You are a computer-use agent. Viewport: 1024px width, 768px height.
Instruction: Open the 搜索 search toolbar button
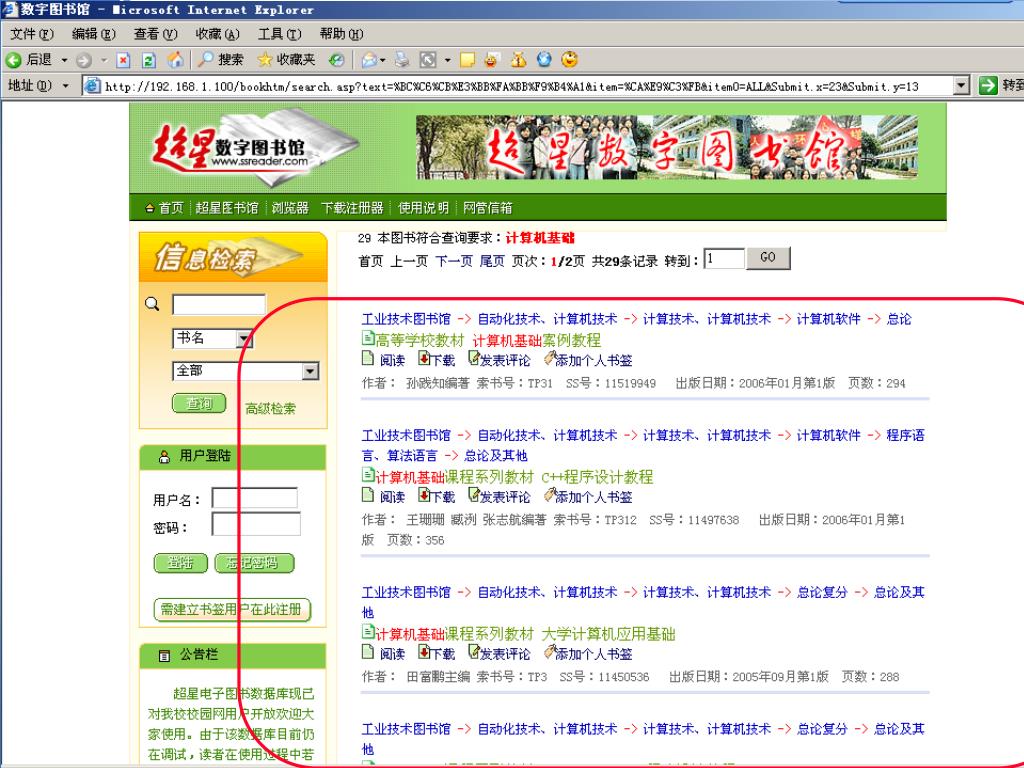pos(221,60)
